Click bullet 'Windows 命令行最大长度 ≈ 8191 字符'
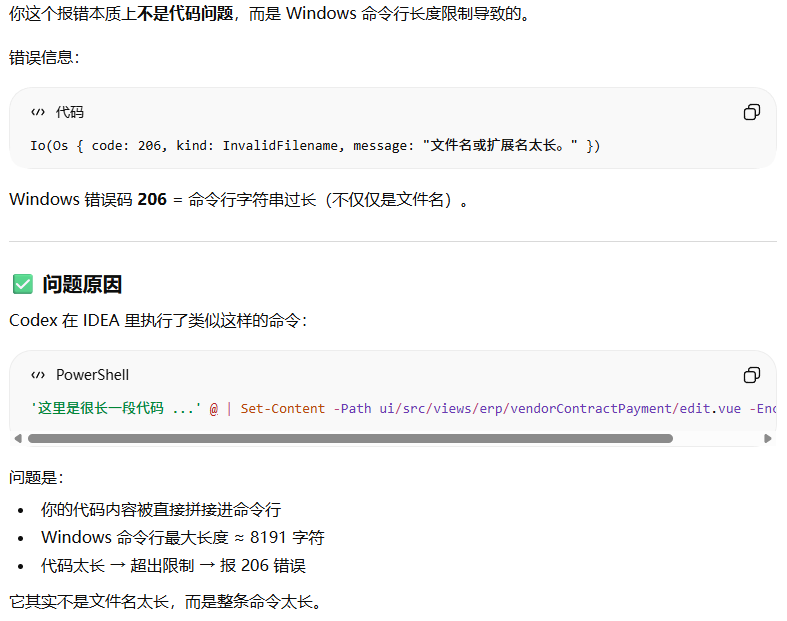Viewport: 787px width, 621px height. [x=183, y=538]
